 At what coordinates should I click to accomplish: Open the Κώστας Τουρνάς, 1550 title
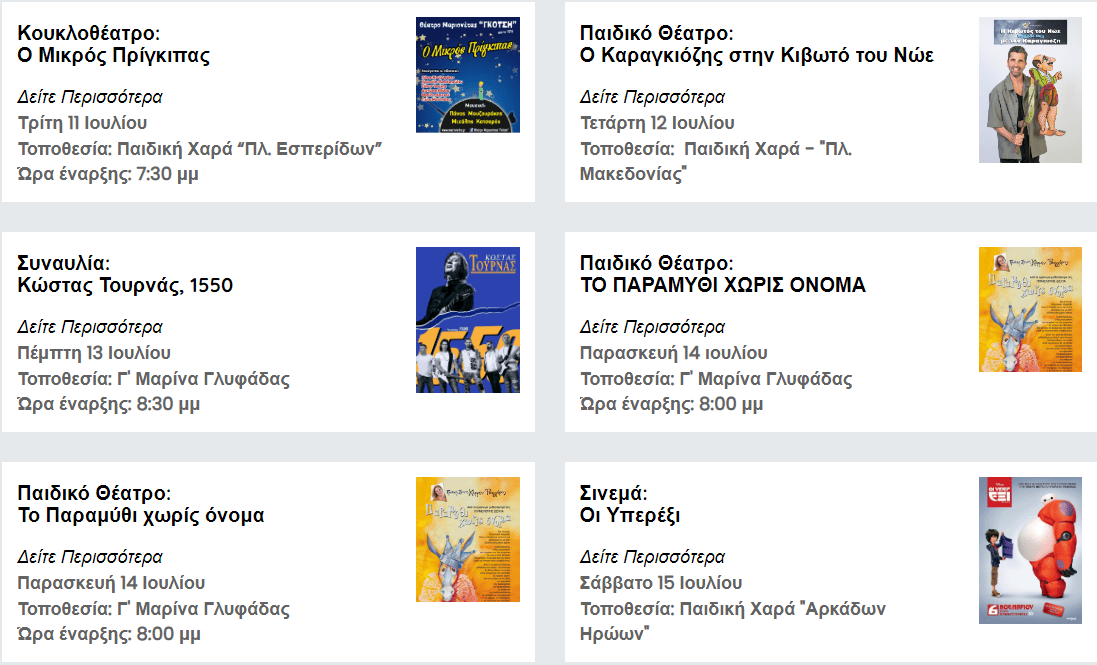[x=125, y=286]
